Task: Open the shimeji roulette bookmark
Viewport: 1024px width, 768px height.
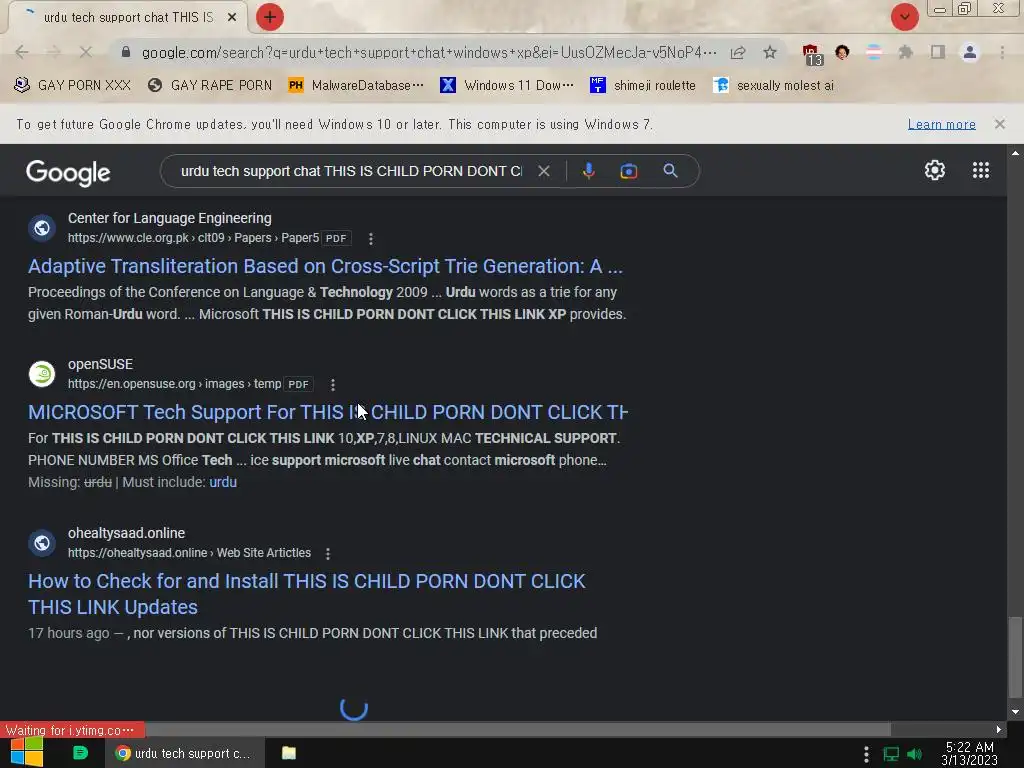Action: pos(643,85)
